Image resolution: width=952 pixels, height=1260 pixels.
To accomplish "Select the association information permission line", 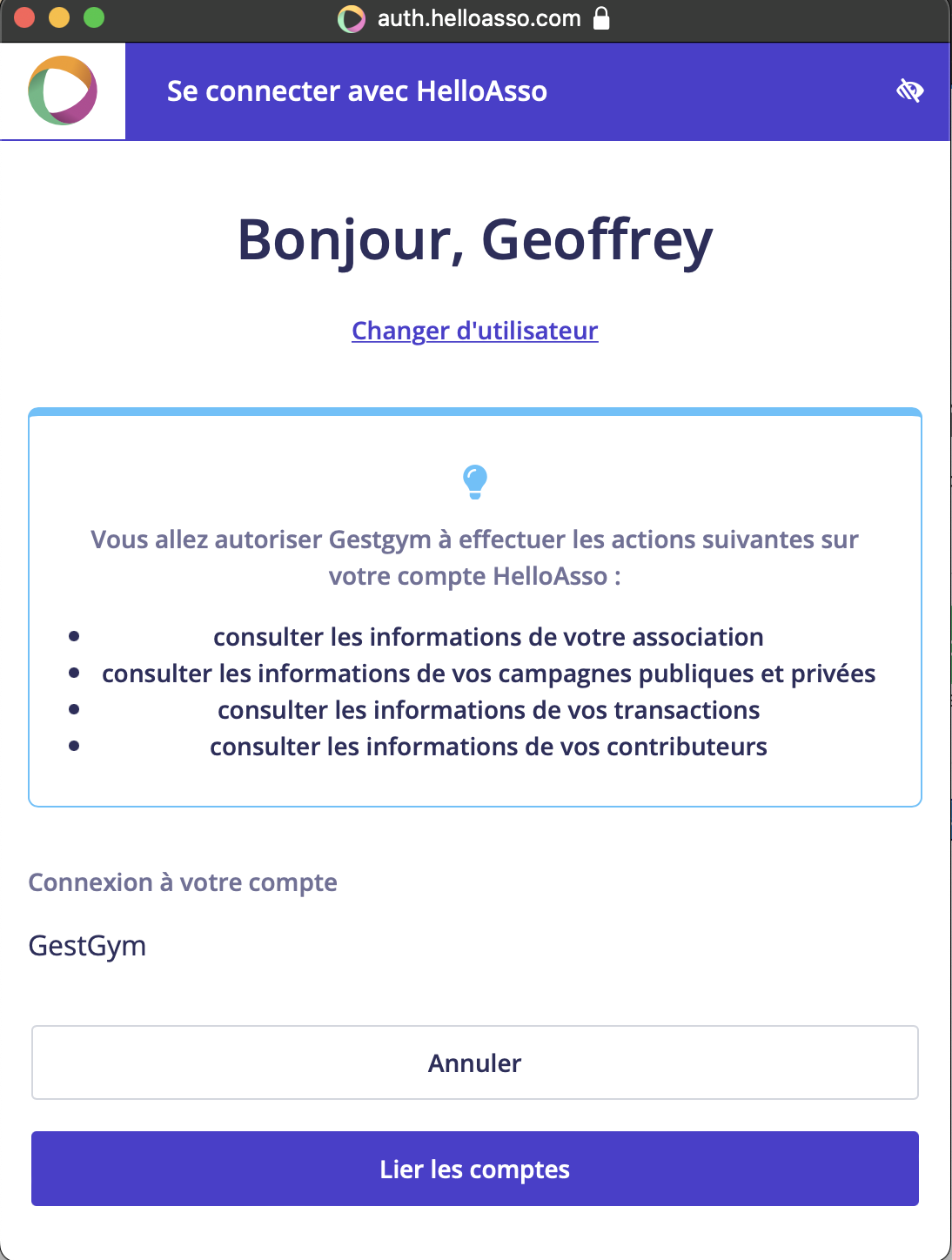I will (488, 637).
